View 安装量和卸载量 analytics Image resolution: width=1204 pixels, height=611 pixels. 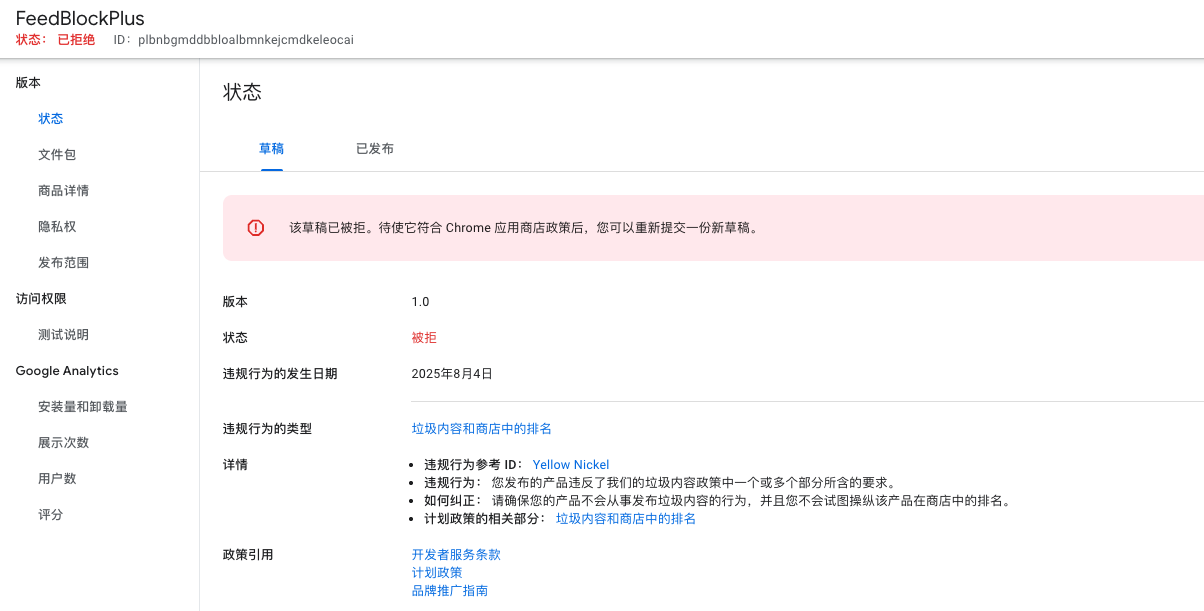[x=83, y=407]
